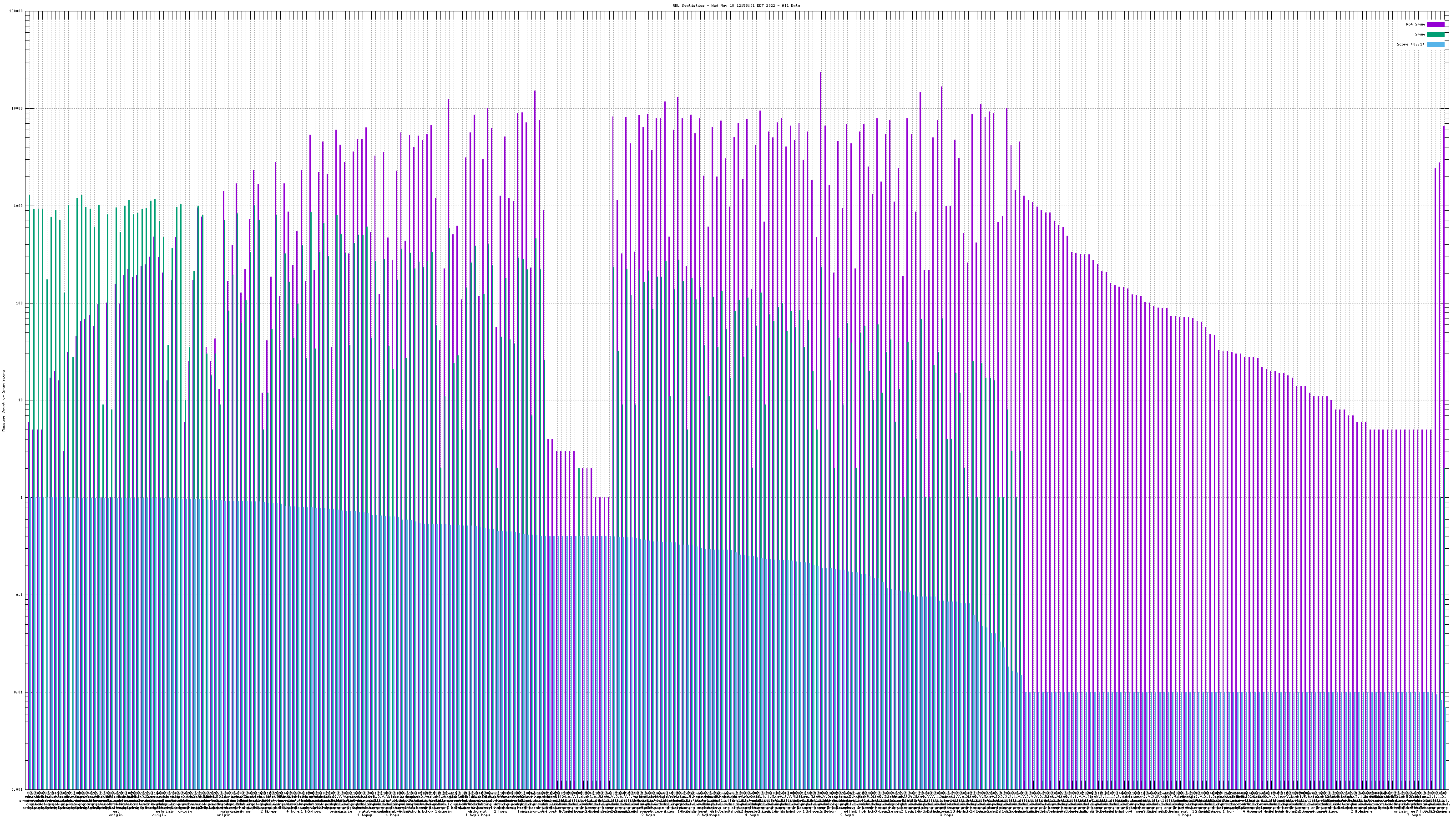
Task: Click the 0.01 y-axis tick label
Action: 19,692
